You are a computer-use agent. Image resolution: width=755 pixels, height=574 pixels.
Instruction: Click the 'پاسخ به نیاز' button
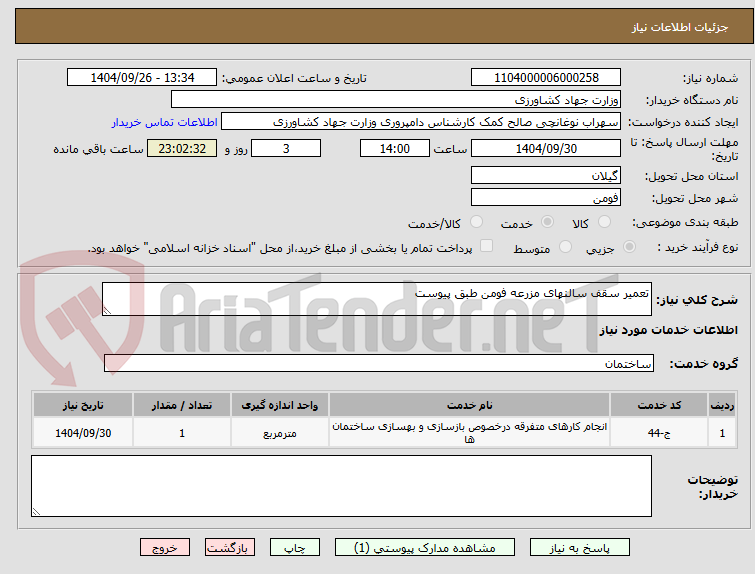pos(580,548)
